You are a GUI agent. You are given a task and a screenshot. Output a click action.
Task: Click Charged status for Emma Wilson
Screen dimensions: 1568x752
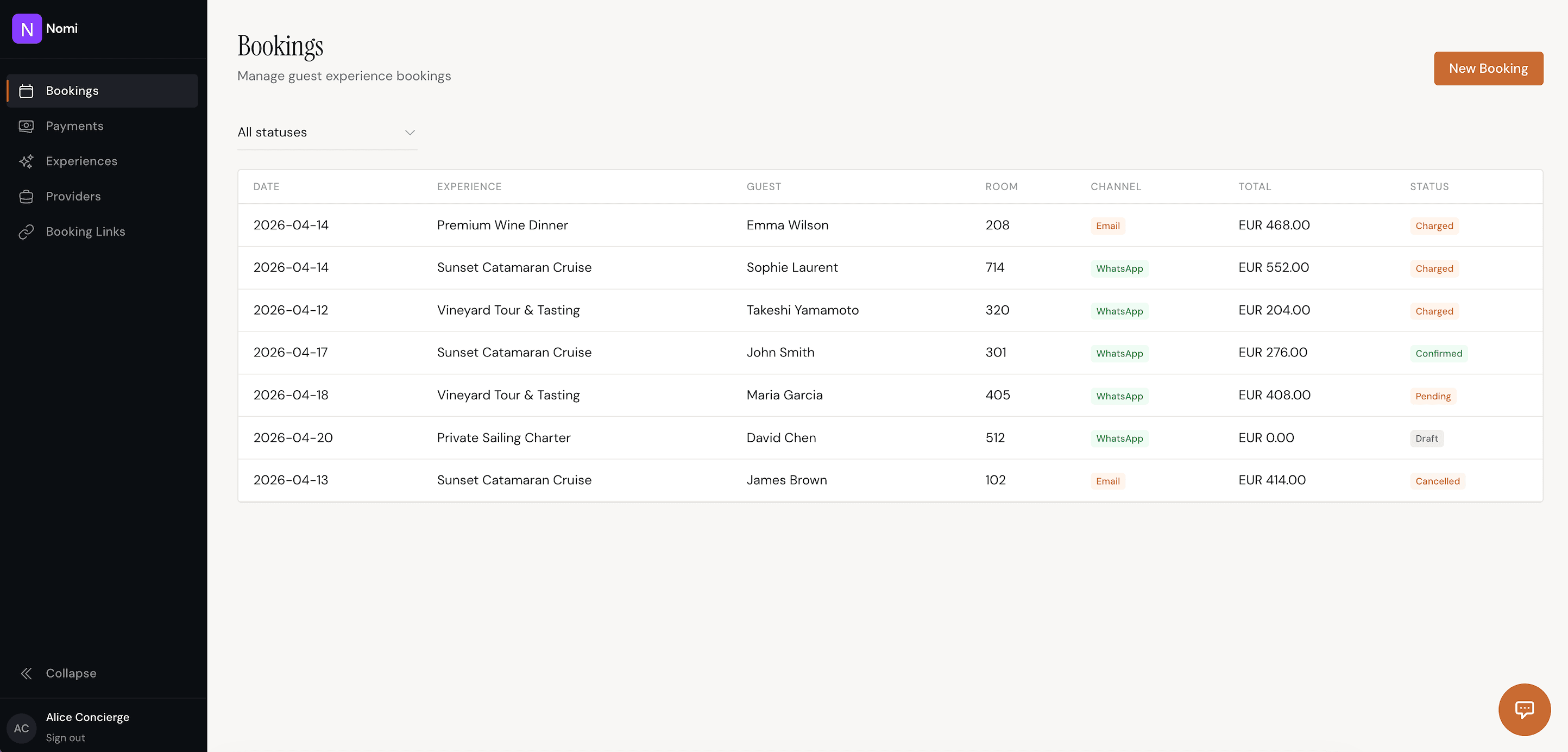point(1434,226)
